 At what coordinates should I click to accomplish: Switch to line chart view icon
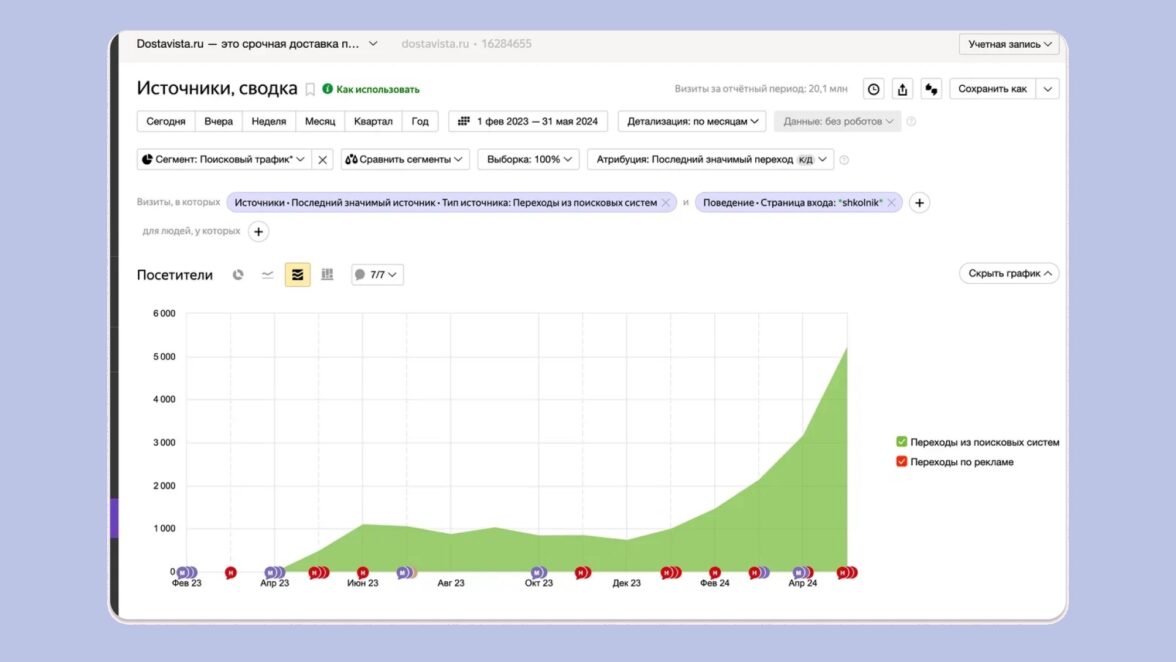[268, 275]
